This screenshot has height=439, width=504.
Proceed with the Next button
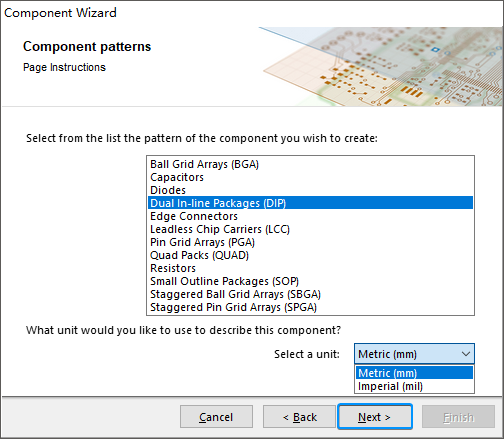pyautogui.click(x=375, y=417)
